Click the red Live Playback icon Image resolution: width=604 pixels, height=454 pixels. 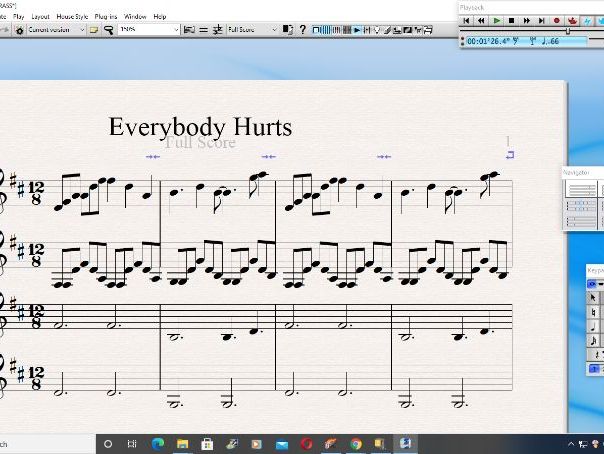[572, 21]
